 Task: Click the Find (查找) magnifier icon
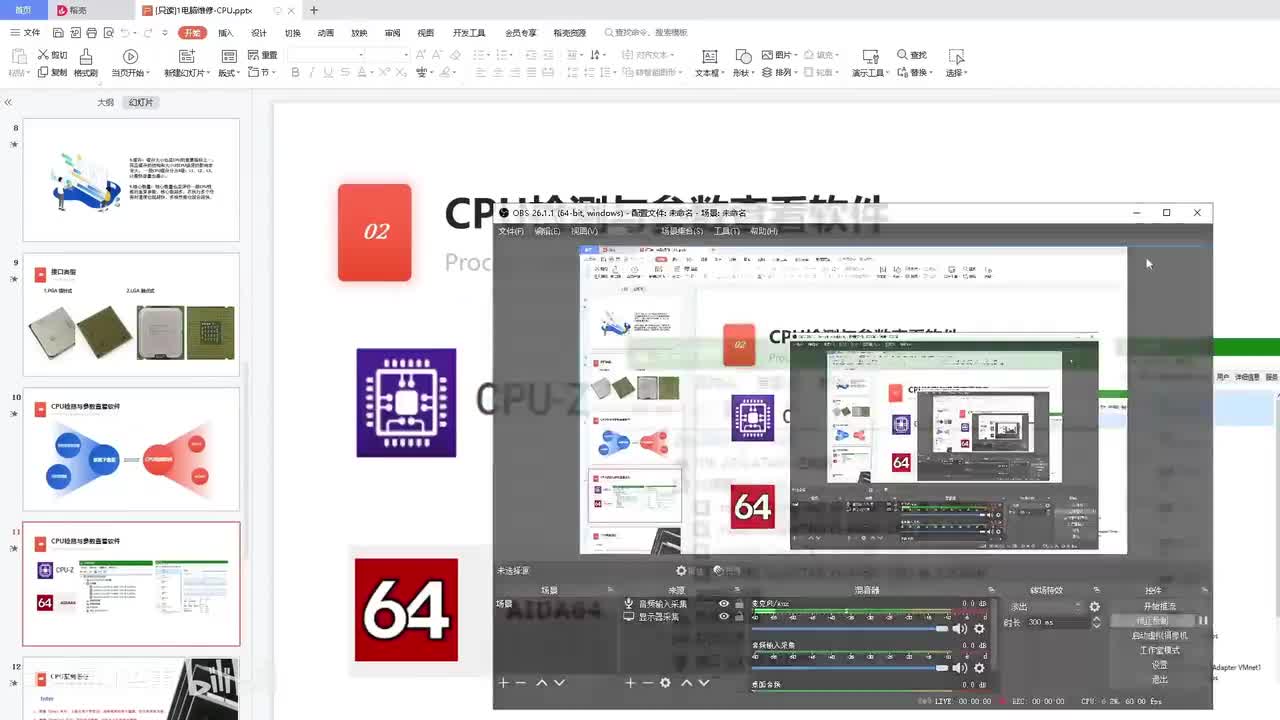pyautogui.click(x=903, y=55)
